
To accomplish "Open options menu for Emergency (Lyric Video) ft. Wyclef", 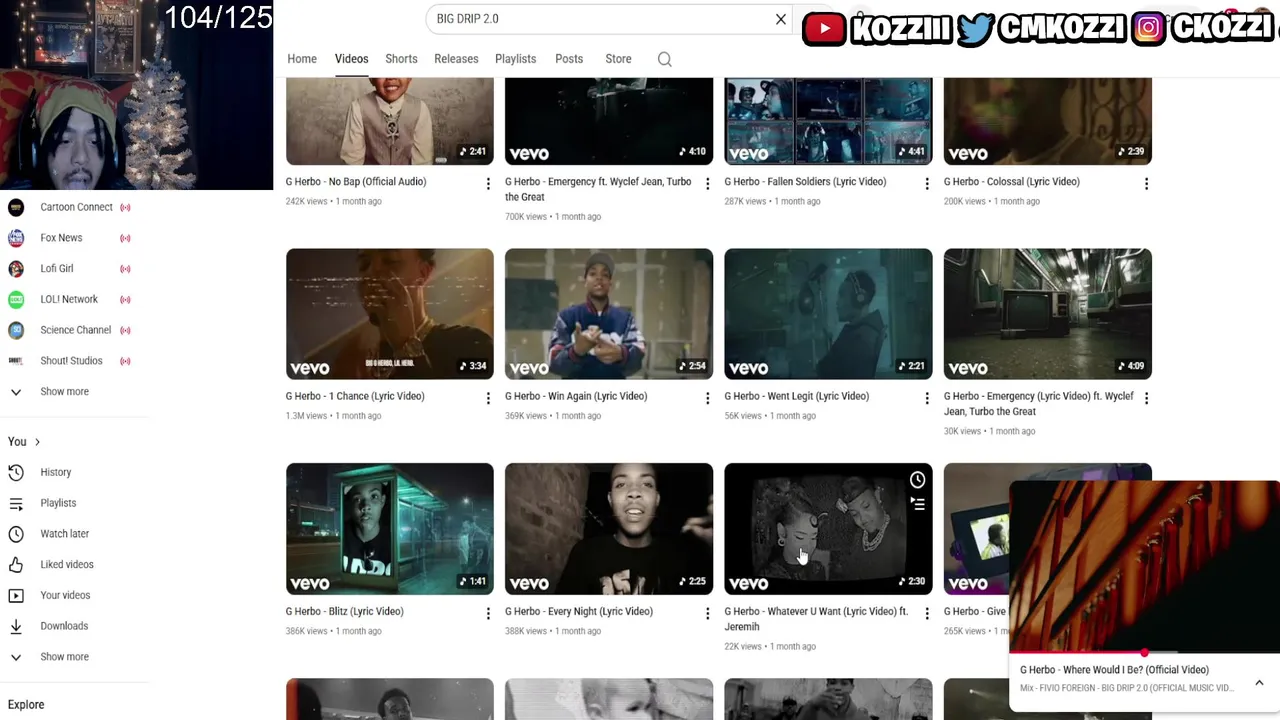I will 1146,398.
